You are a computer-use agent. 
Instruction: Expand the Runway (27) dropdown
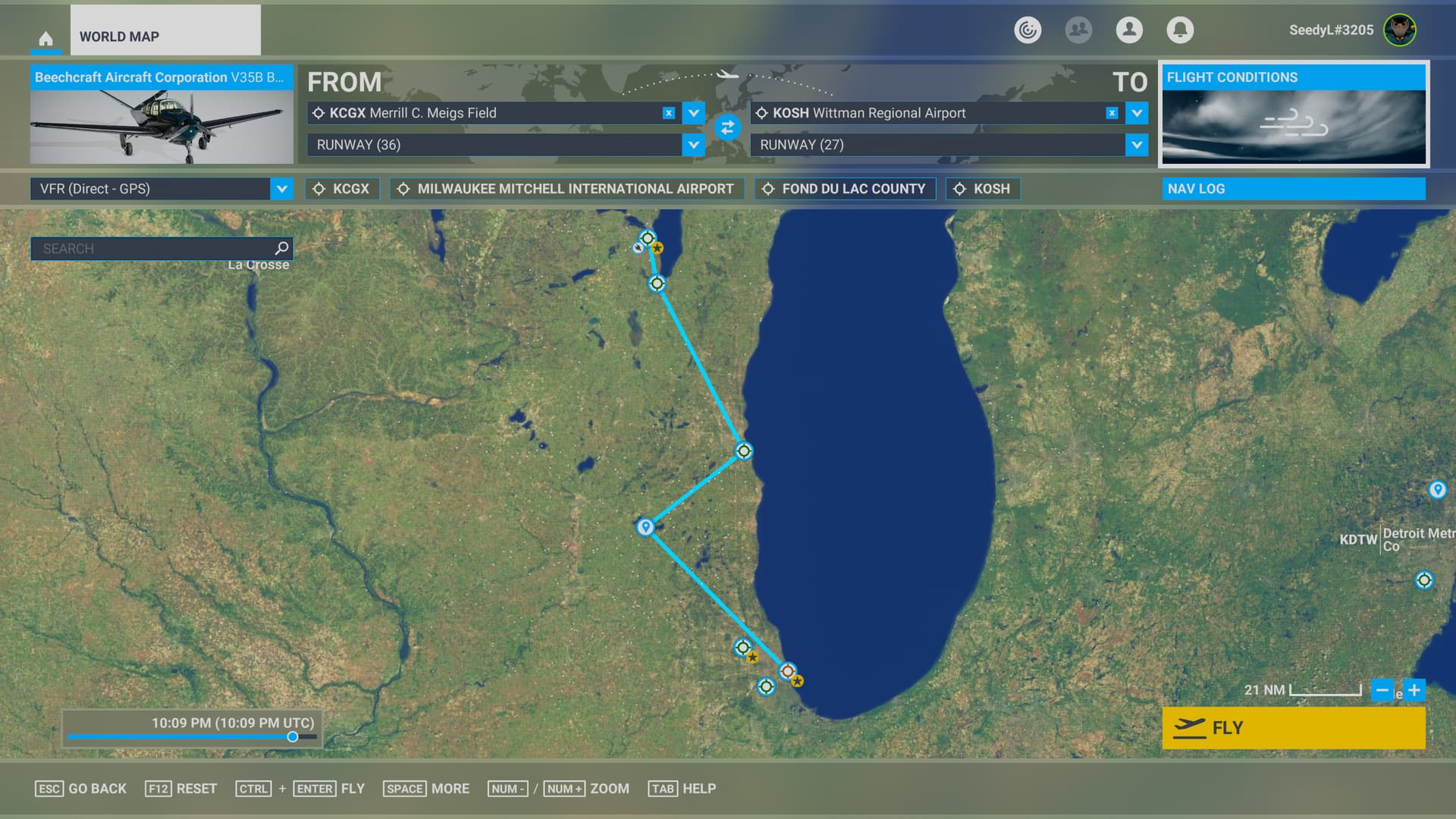1136,144
